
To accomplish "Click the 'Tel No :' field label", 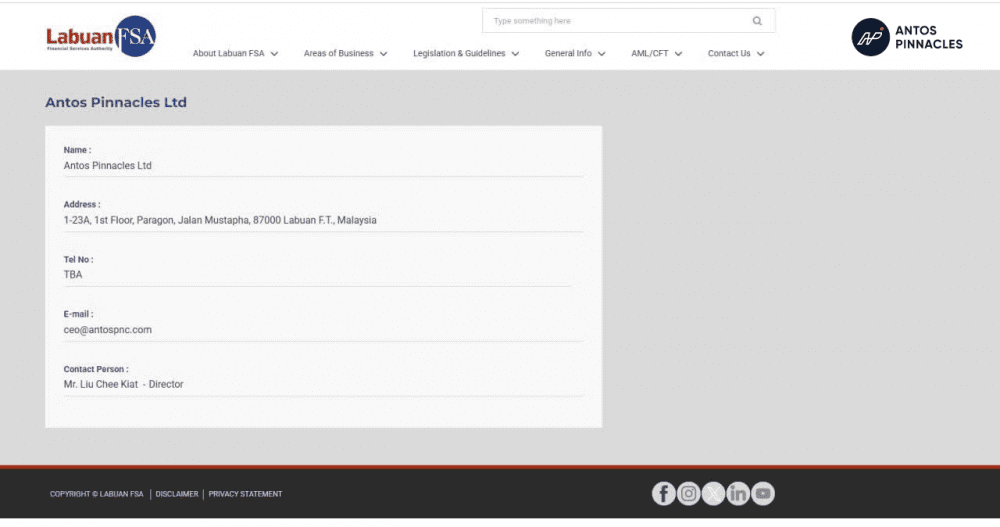I will pos(78,260).
